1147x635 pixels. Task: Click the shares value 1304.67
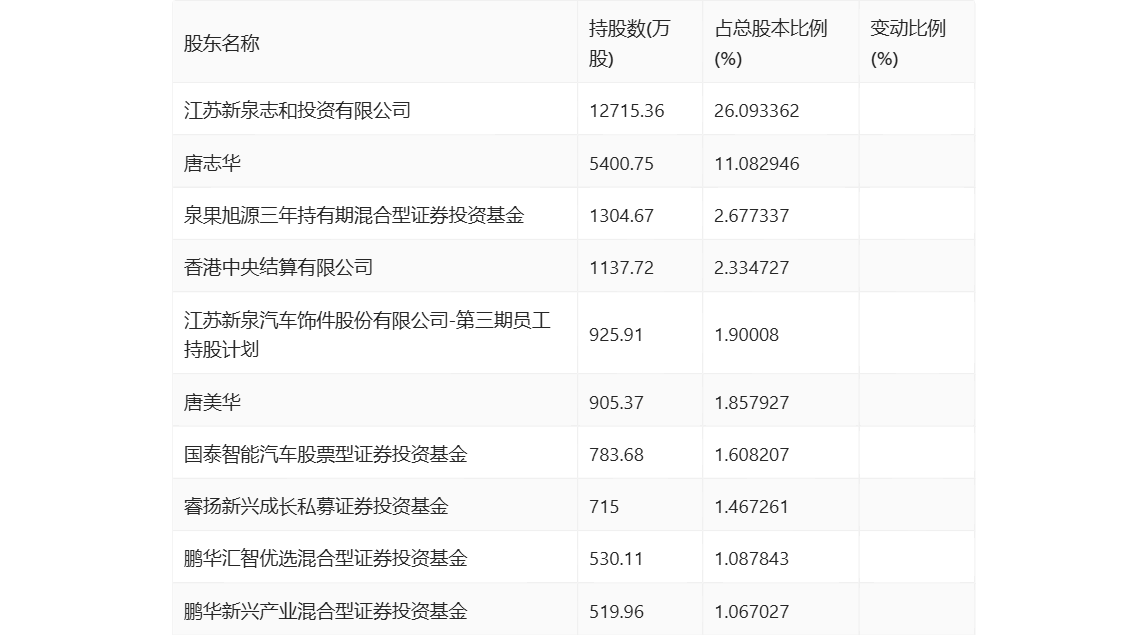point(621,216)
